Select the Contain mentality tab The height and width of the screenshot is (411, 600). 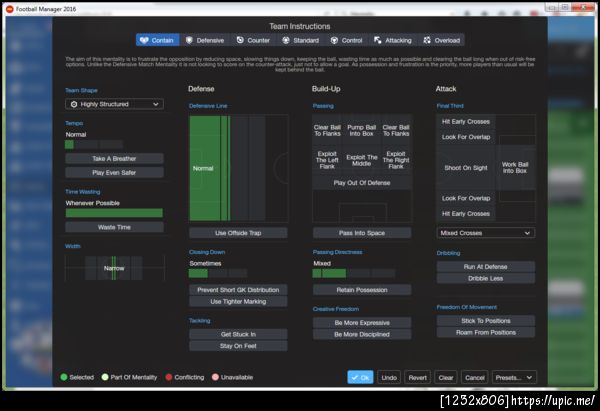[158, 40]
